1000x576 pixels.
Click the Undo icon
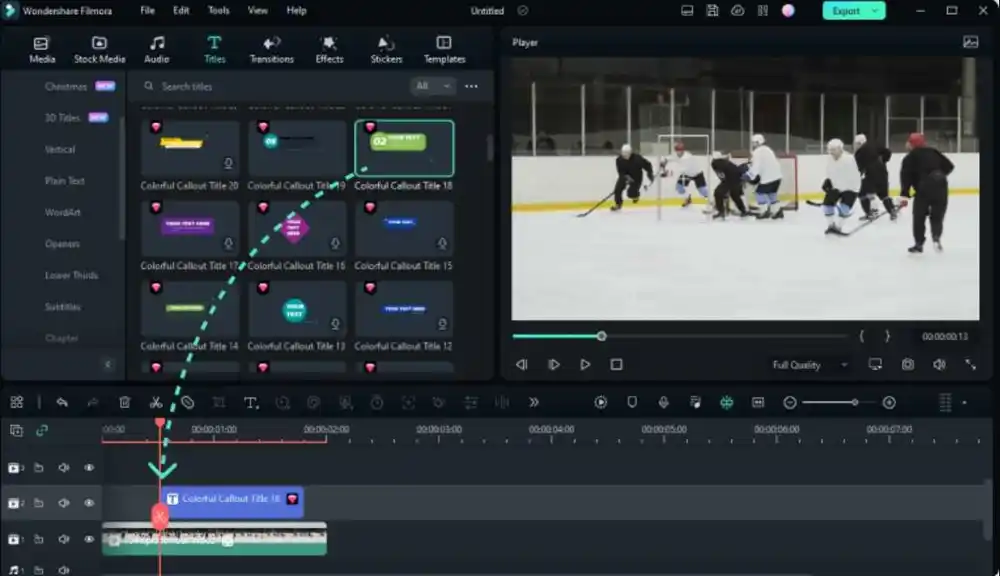[x=63, y=402]
